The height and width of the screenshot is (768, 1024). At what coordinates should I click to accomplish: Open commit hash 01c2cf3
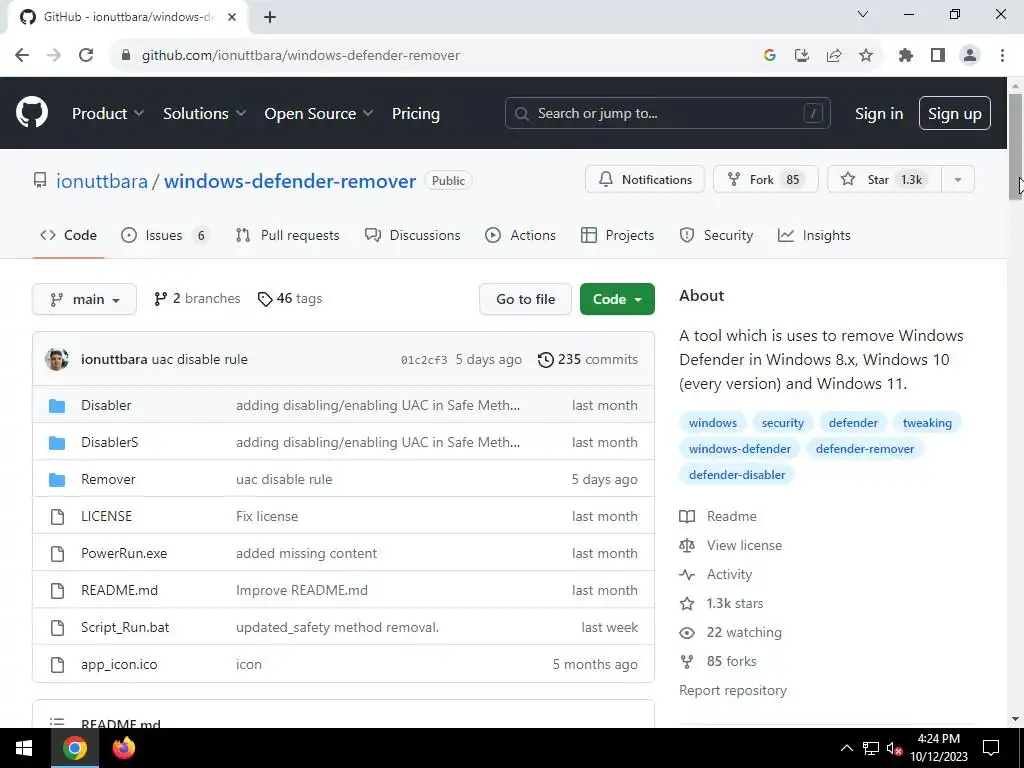coord(424,360)
